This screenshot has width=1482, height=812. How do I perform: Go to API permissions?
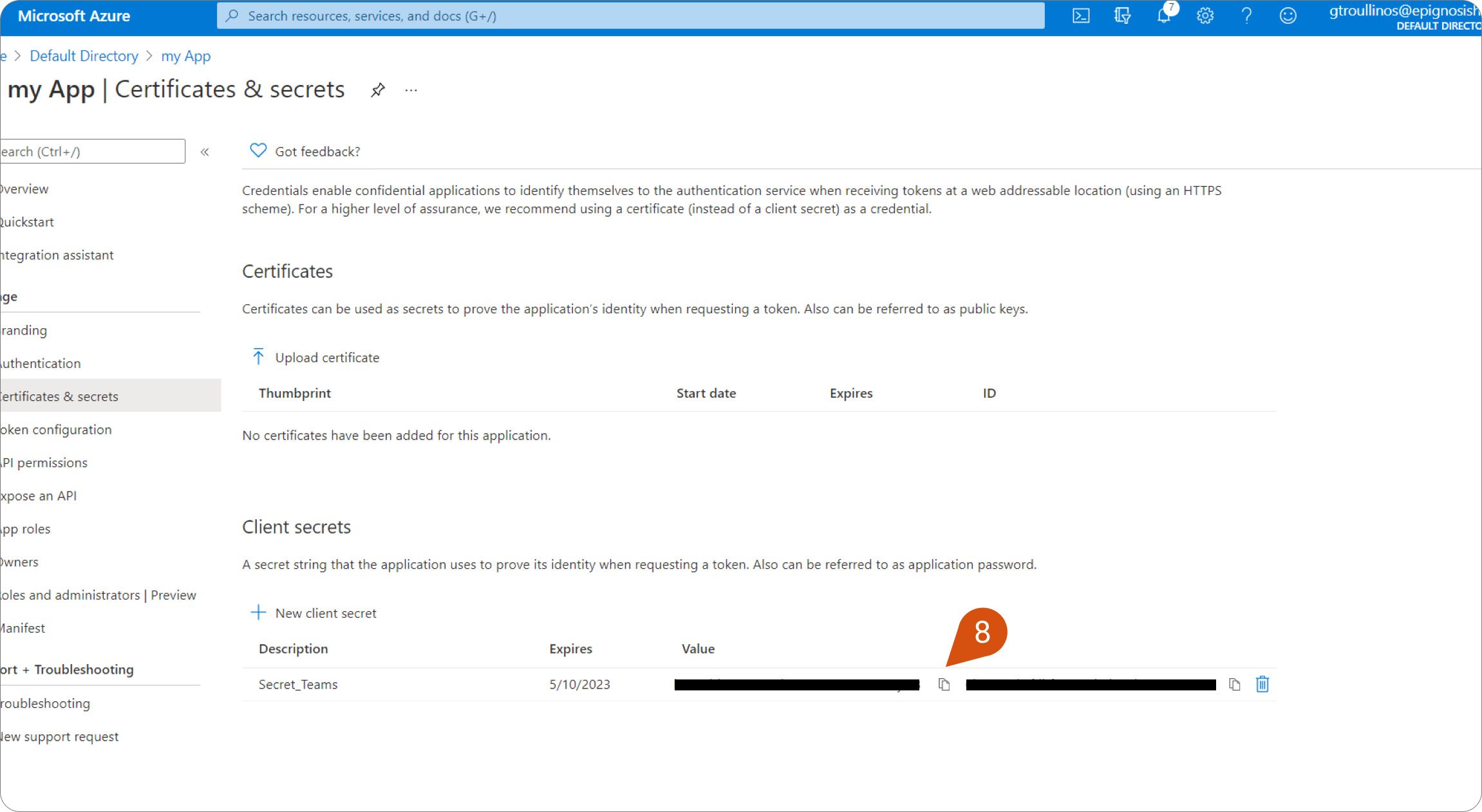pos(44,463)
